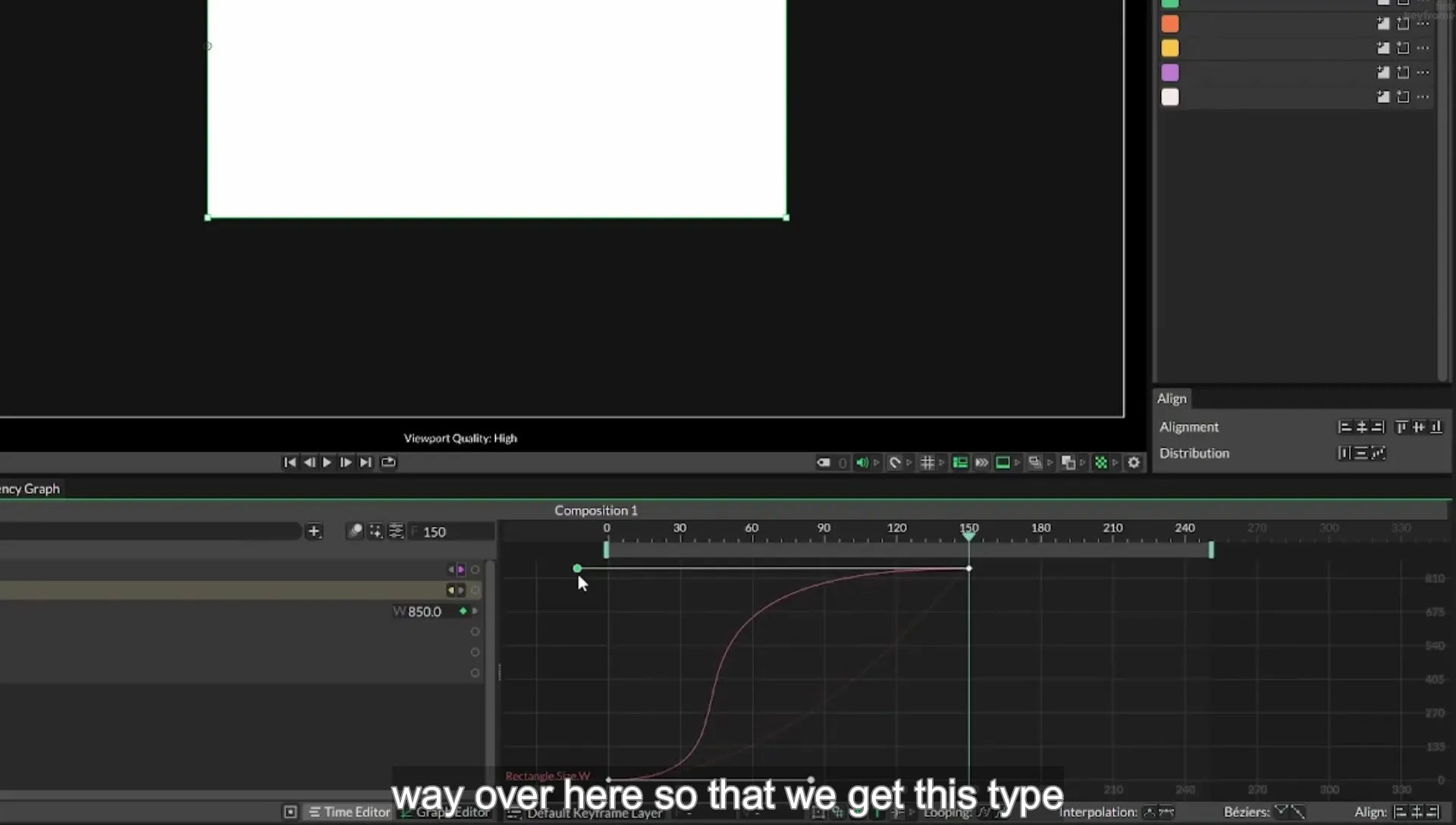The height and width of the screenshot is (825, 1456).
Task: Expand the monitor display options arrow
Action: [1018, 463]
